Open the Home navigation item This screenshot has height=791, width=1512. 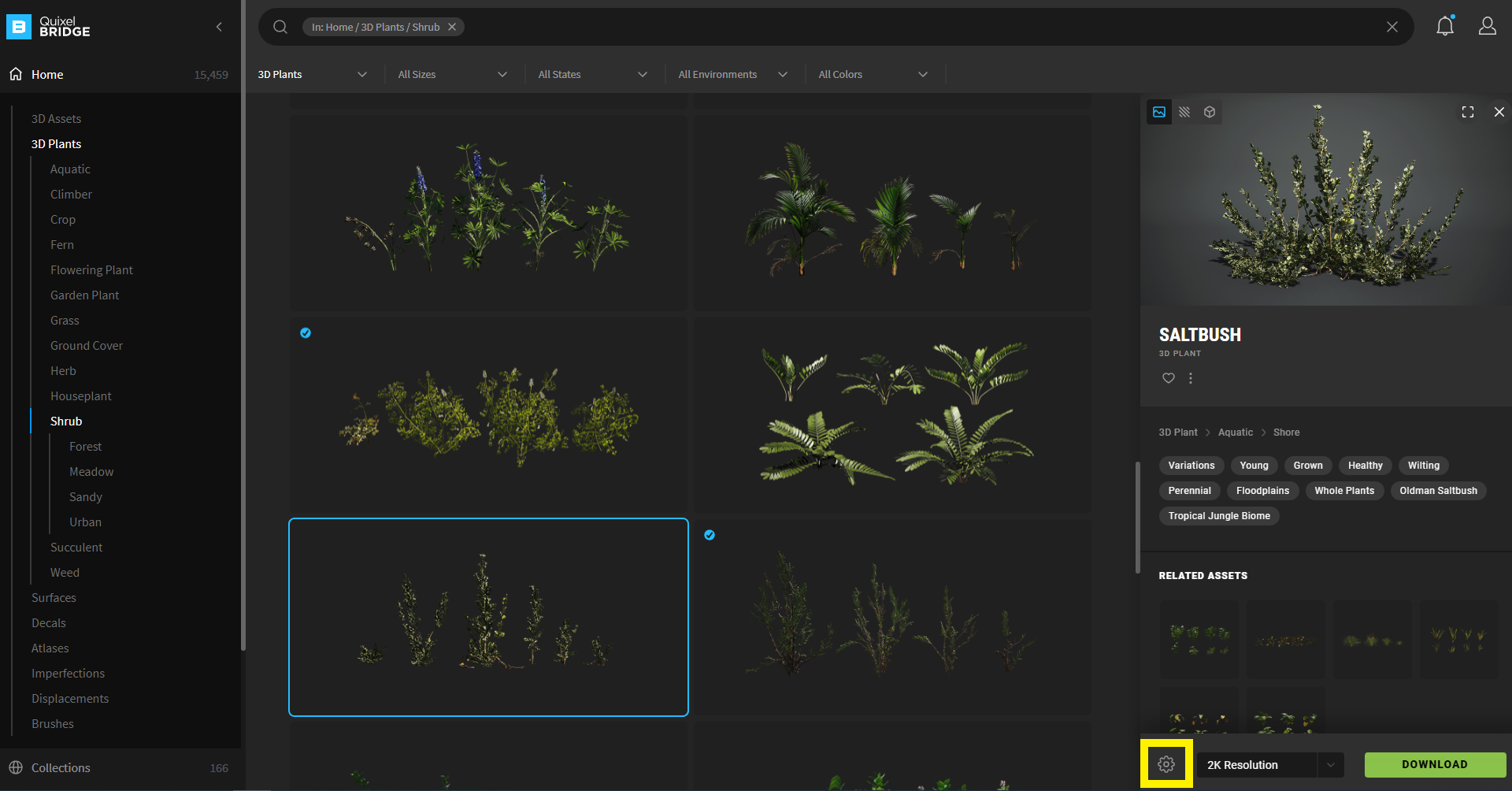point(47,74)
